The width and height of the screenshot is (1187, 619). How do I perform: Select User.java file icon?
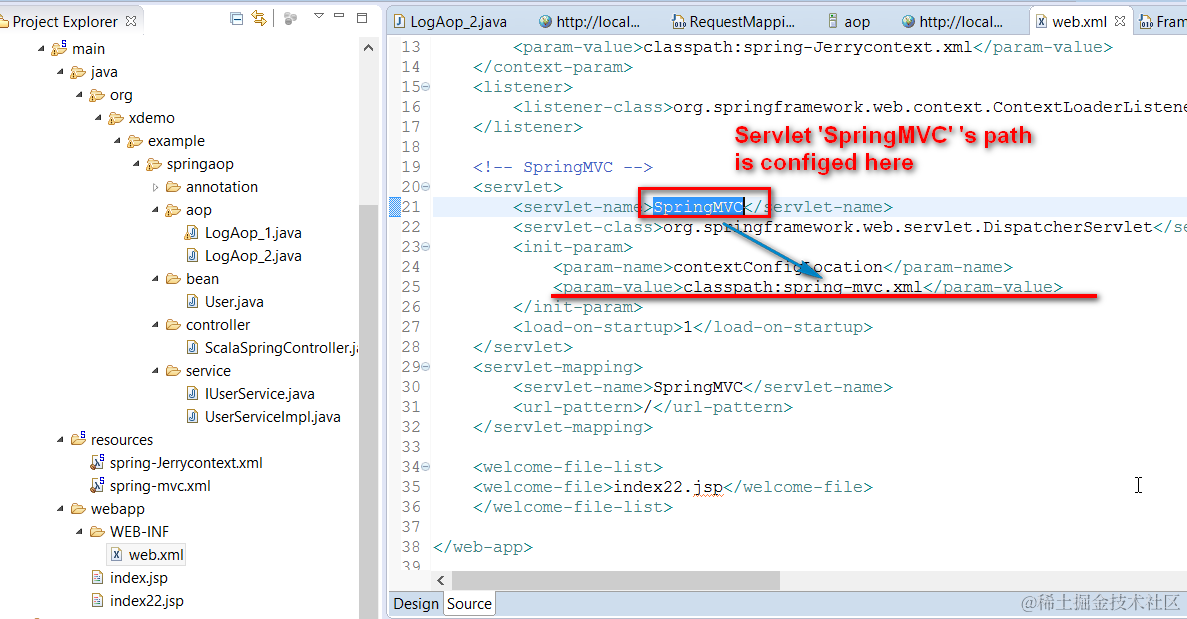(x=192, y=301)
